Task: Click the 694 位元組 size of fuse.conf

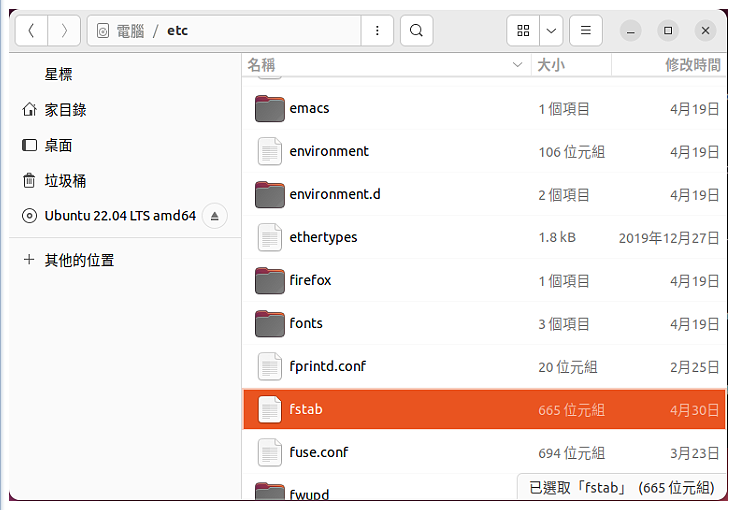Action: coord(571,453)
